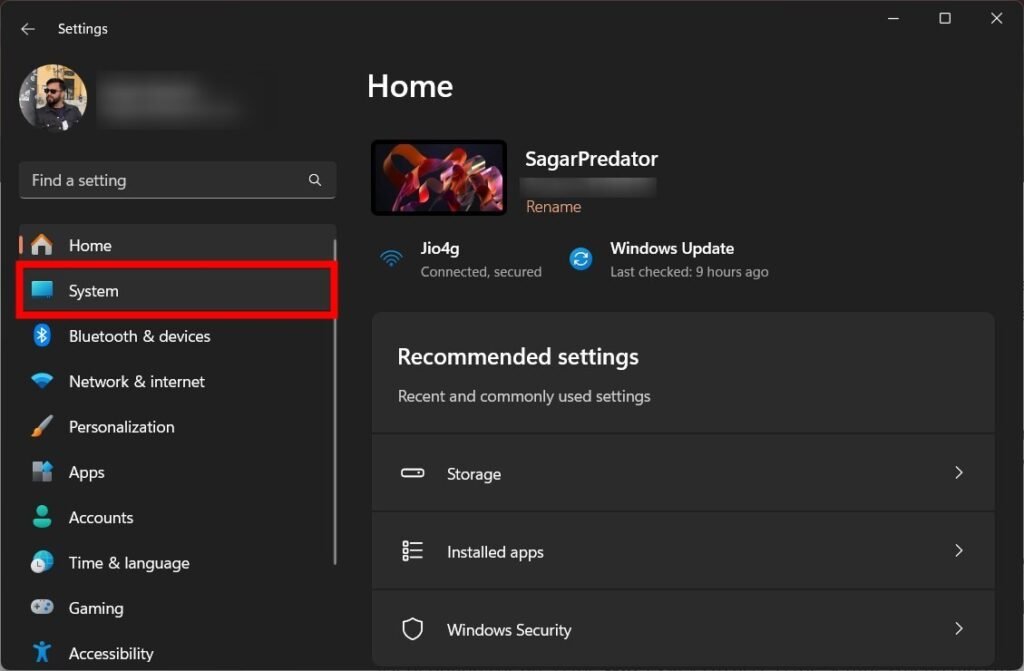Open the Storage recommended setting
The height and width of the screenshot is (671, 1024).
tap(683, 473)
